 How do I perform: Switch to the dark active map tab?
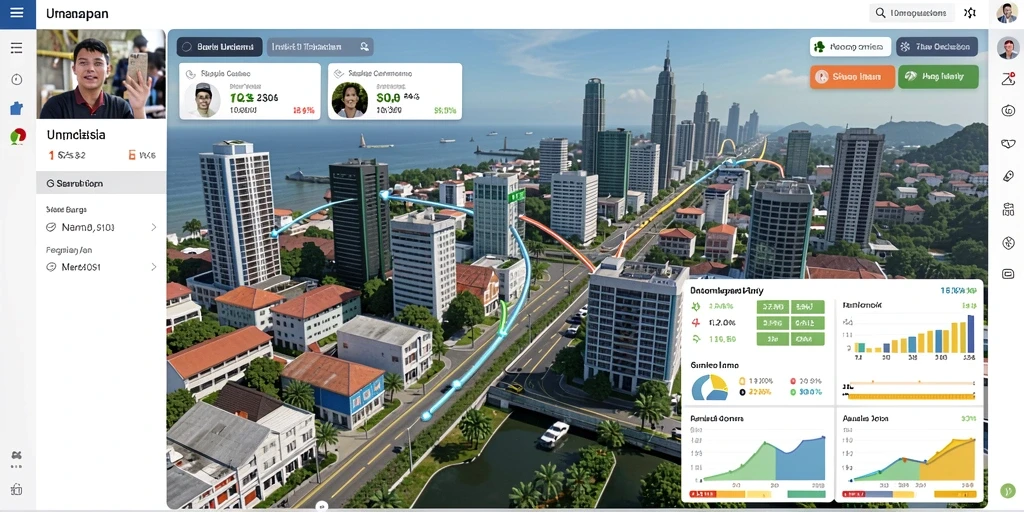(219, 46)
